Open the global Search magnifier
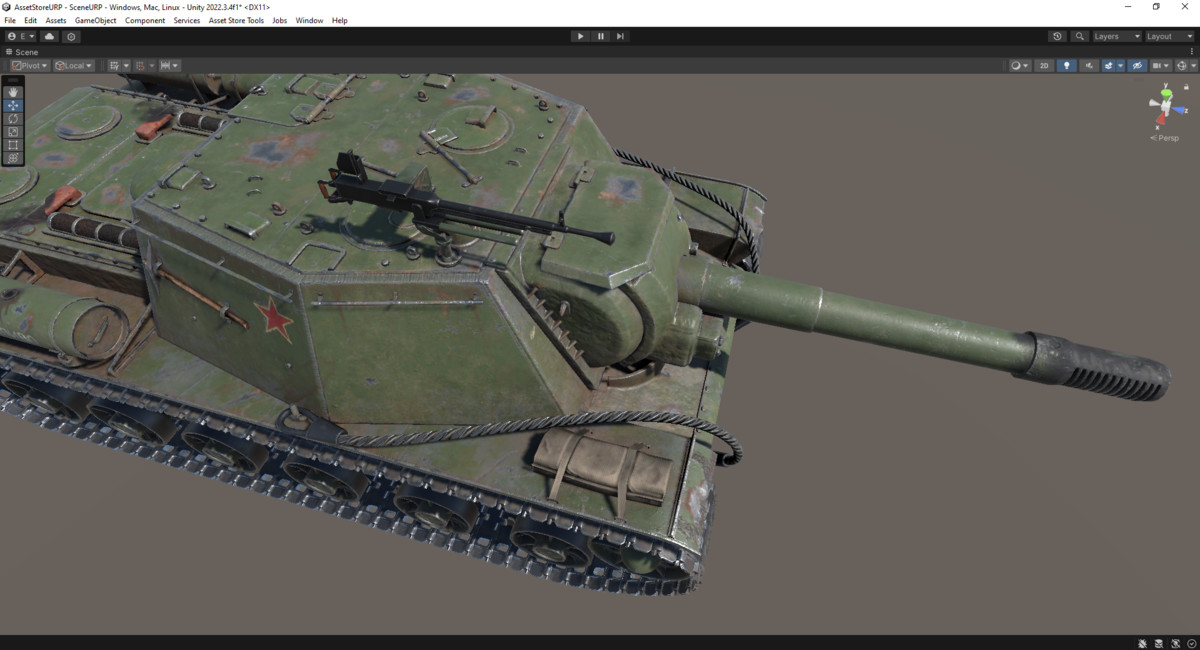Image resolution: width=1200 pixels, height=650 pixels. [x=1079, y=36]
